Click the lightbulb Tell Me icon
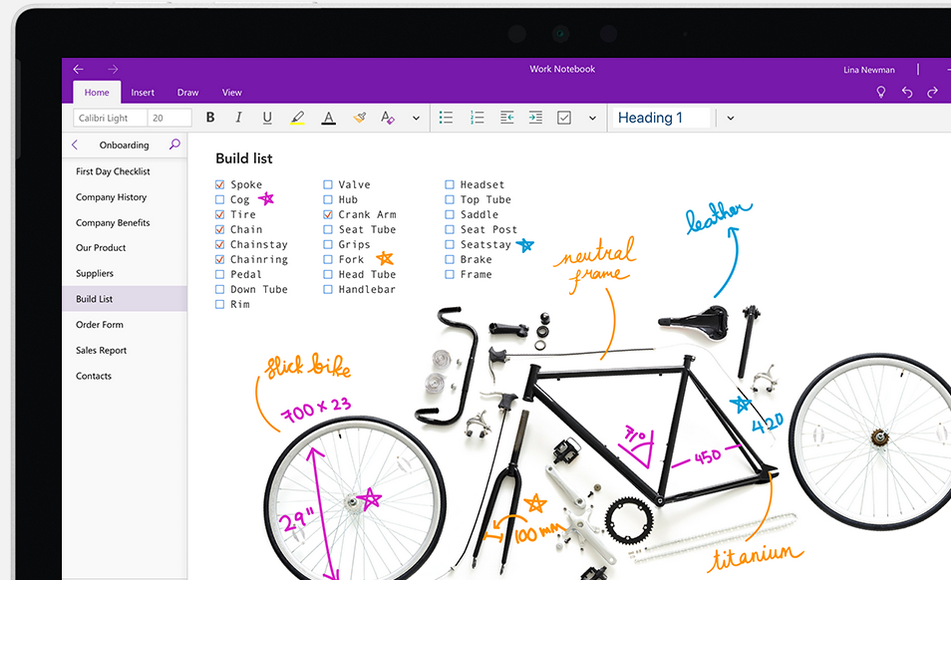This screenshot has height=656, width=951. (881, 92)
